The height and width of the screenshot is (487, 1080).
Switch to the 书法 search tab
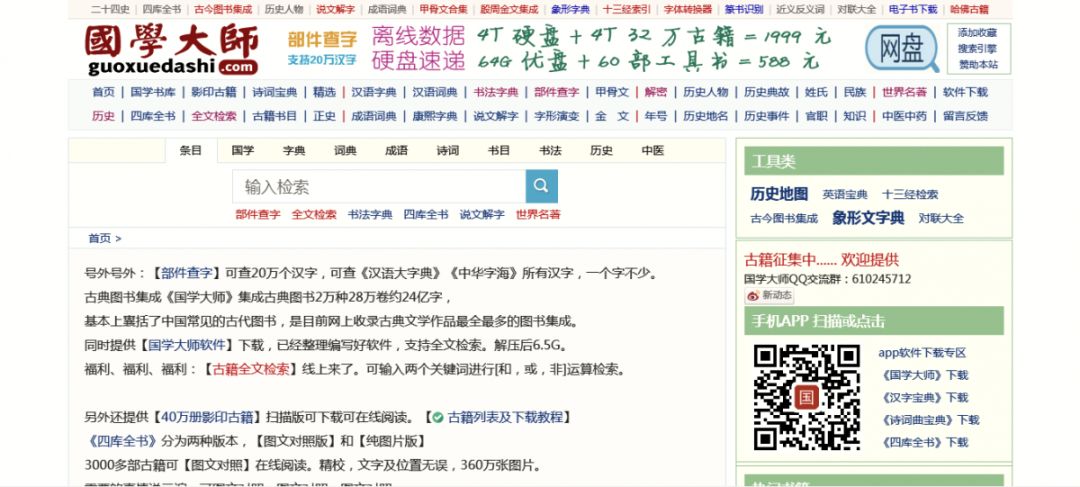(x=550, y=151)
